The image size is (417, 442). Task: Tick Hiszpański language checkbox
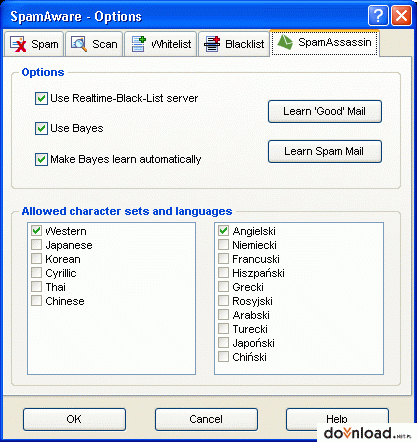[223, 273]
